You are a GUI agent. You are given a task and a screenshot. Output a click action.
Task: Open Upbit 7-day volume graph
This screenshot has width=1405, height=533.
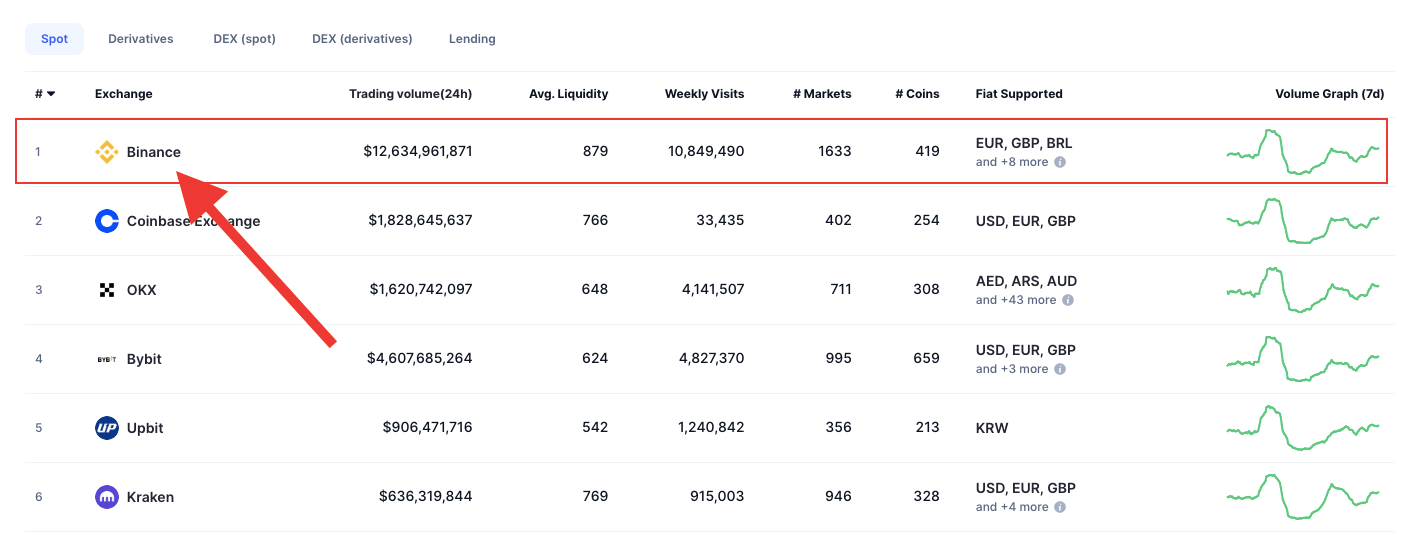click(1304, 428)
